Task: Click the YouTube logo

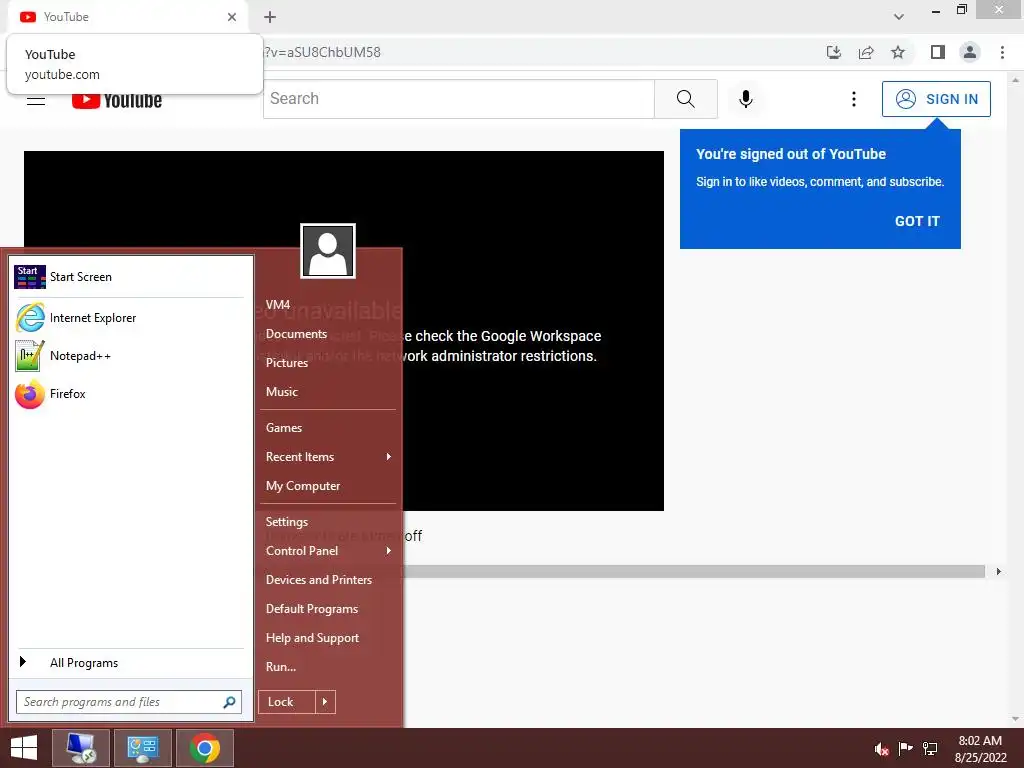Action: pos(117,101)
